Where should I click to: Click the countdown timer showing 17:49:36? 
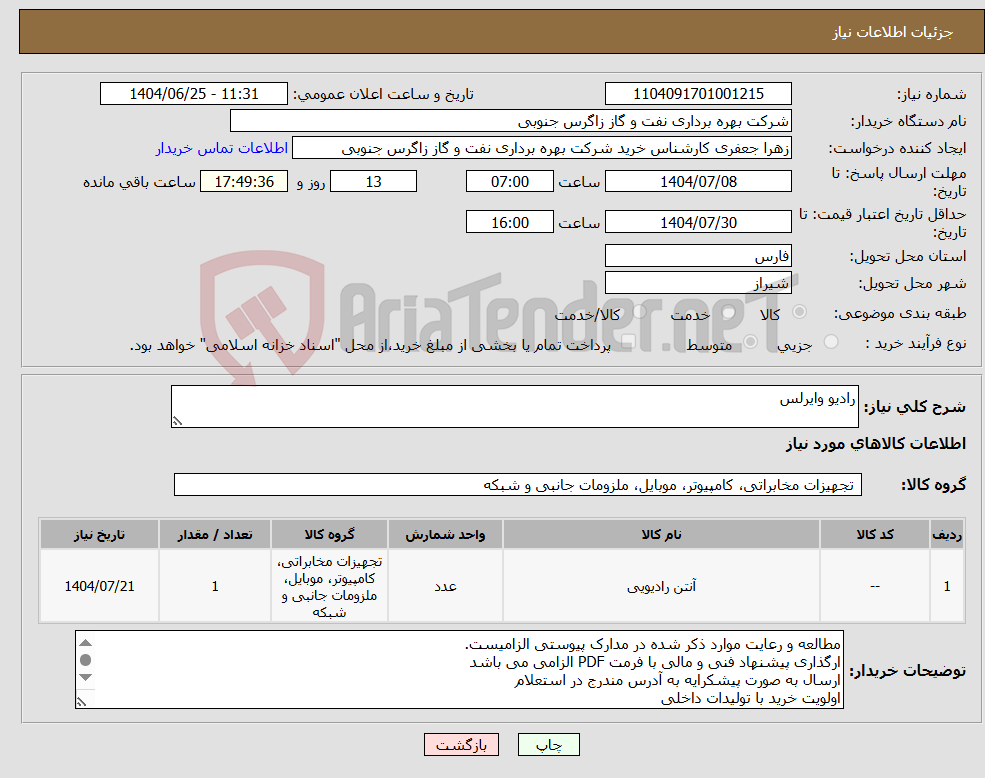tap(245, 181)
